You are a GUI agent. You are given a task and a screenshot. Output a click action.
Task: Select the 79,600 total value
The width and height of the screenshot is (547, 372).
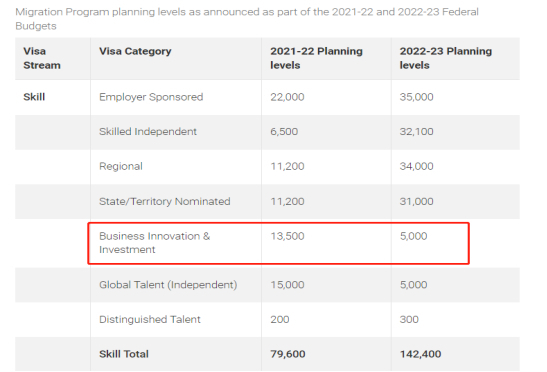pyautogui.click(x=287, y=354)
